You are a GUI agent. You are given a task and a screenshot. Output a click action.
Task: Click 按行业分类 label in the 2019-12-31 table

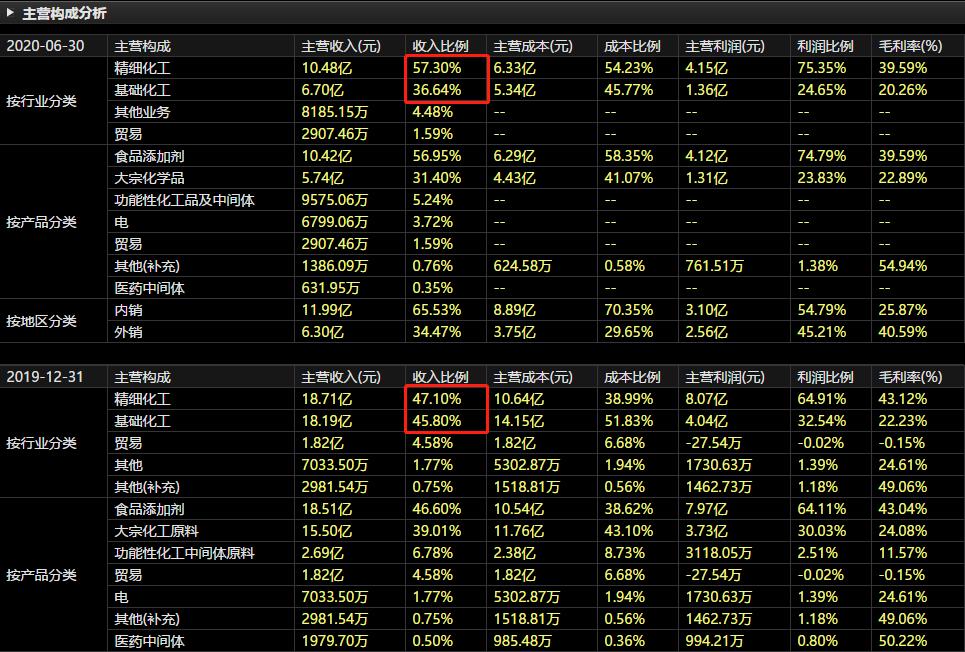tap(41, 443)
